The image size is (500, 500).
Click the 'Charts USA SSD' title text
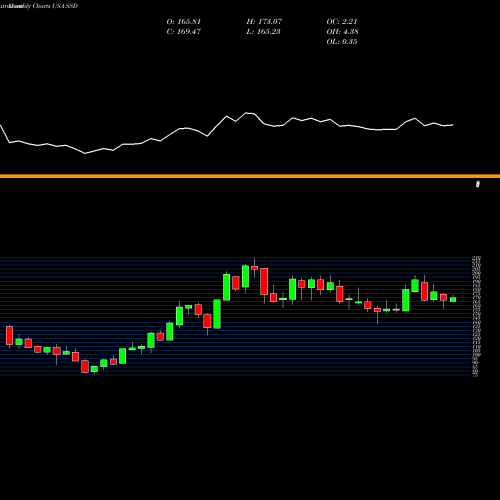pos(55,6)
